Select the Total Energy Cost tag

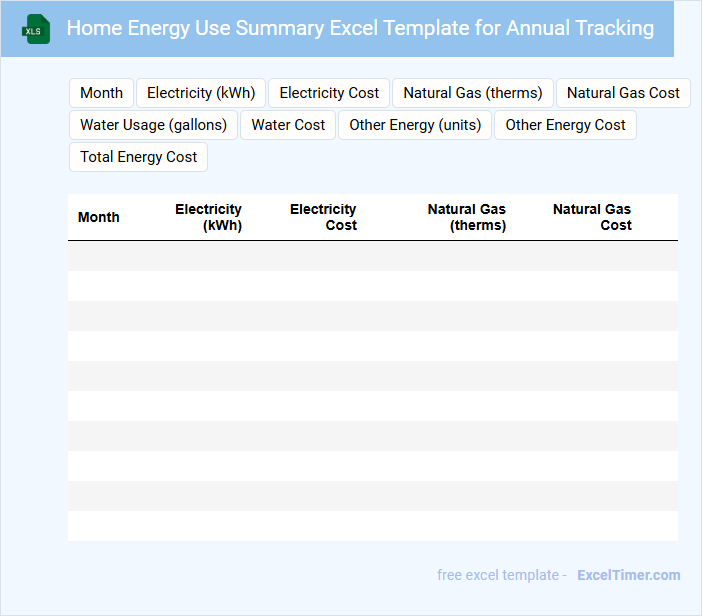138,157
